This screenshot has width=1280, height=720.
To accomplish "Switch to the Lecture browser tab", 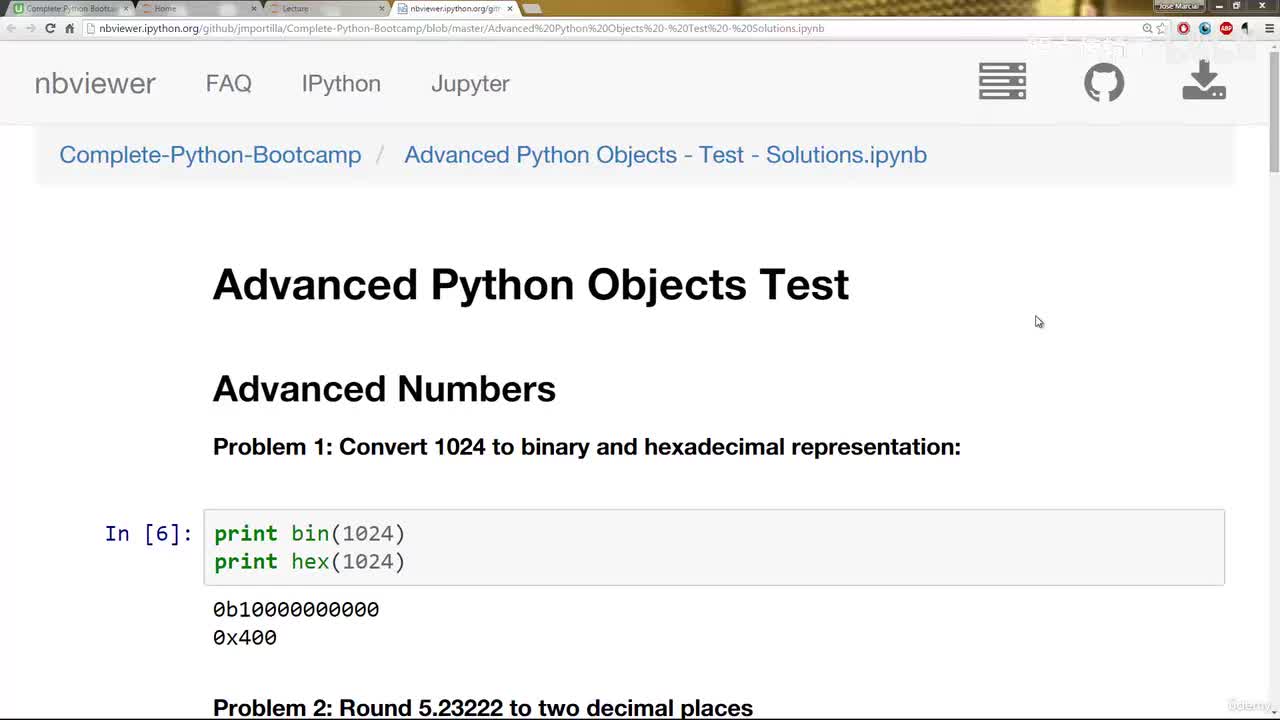I will 325,8.
